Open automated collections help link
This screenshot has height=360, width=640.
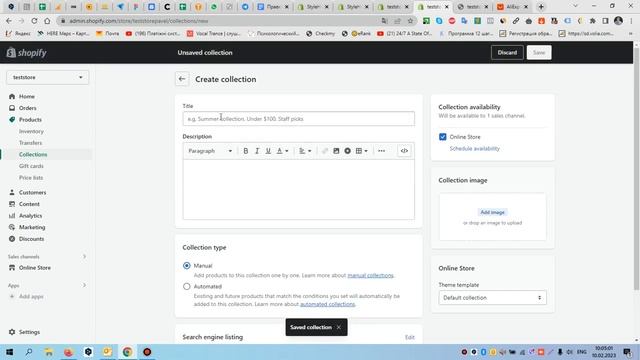[x=327, y=304]
